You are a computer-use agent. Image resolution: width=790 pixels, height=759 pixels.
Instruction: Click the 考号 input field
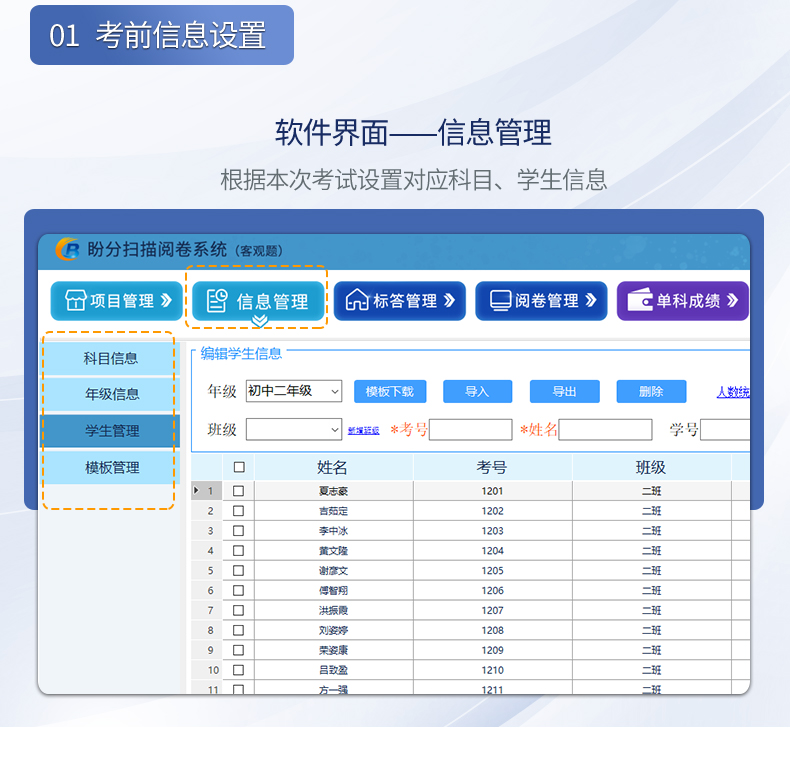(x=470, y=430)
